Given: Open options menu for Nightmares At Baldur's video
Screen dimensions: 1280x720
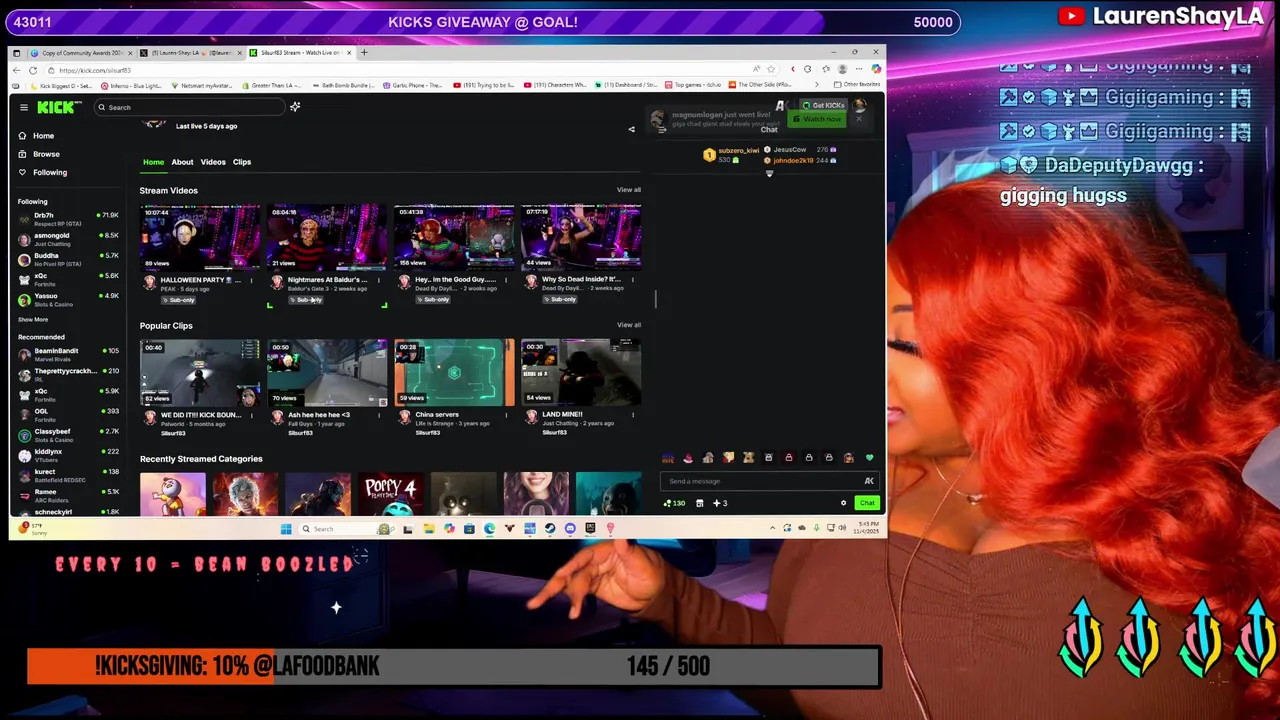Looking at the screenshot, I should (x=379, y=280).
